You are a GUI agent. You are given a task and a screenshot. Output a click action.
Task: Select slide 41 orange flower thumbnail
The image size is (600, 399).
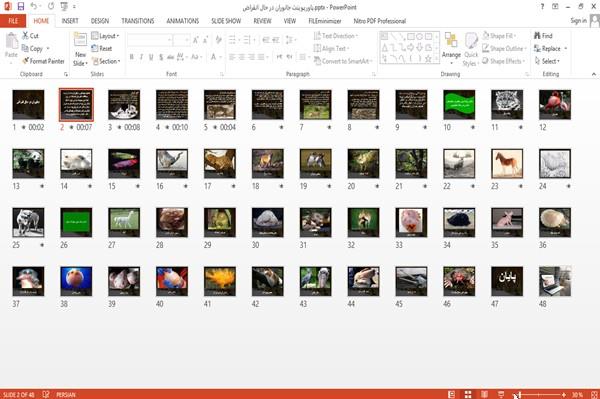(x=220, y=281)
